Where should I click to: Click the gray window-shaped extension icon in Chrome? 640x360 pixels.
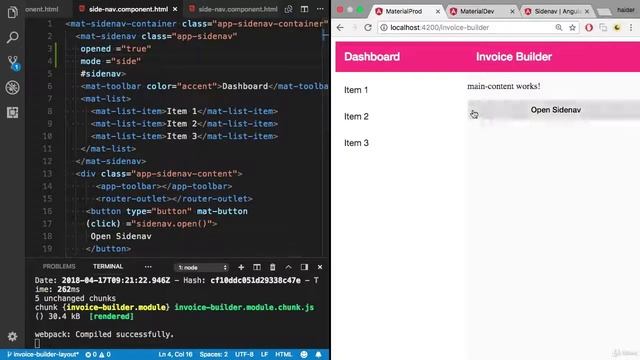603,27
